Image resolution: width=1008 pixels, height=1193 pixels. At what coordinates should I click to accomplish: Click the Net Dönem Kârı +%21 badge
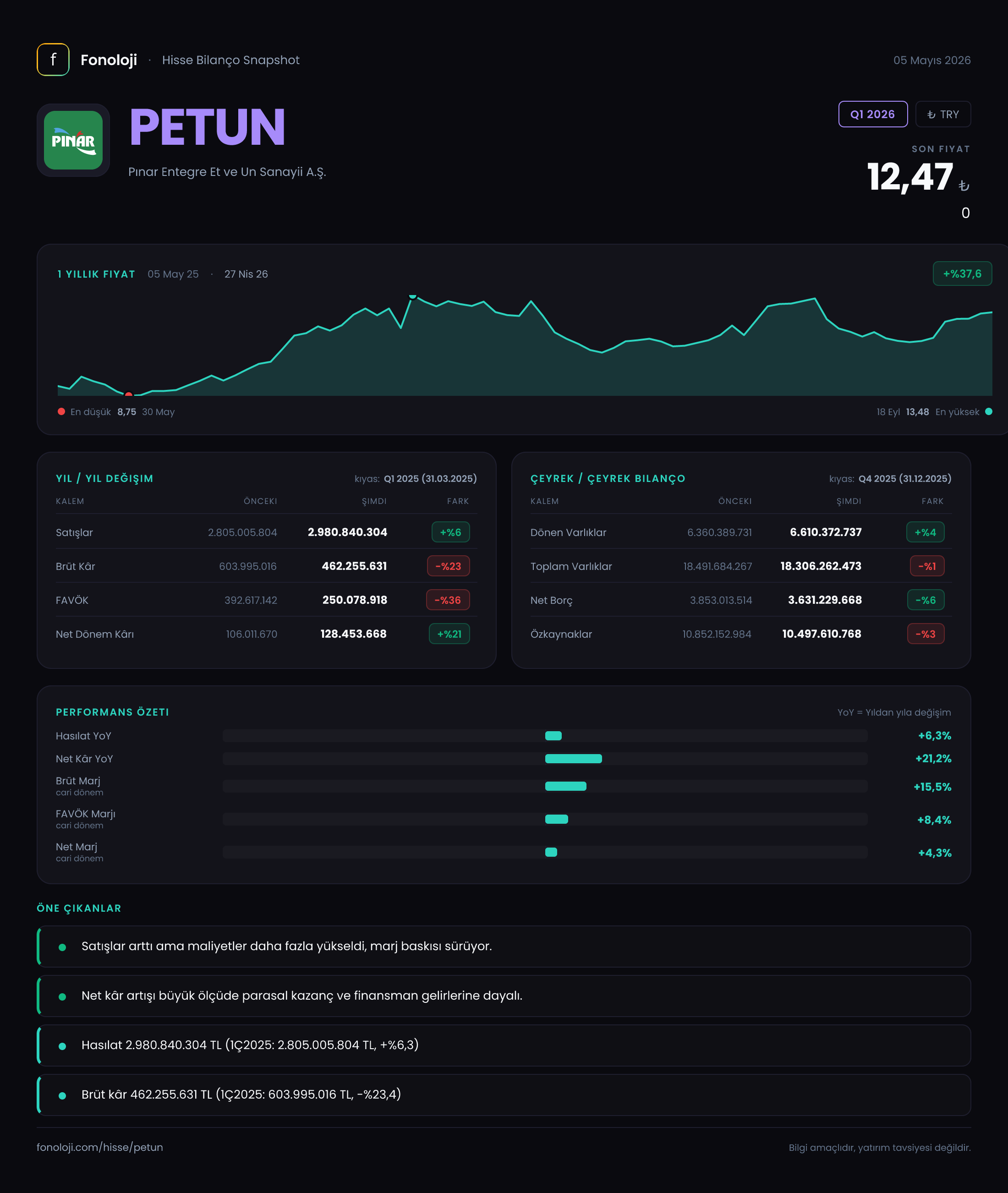click(449, 634)
